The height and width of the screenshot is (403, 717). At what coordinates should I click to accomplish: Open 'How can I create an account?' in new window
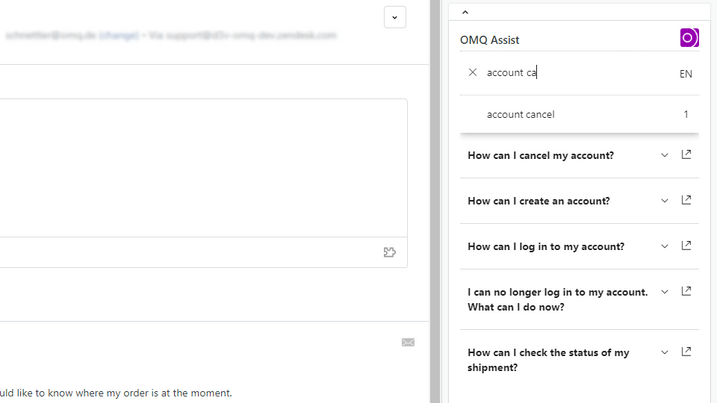[686, 200]
